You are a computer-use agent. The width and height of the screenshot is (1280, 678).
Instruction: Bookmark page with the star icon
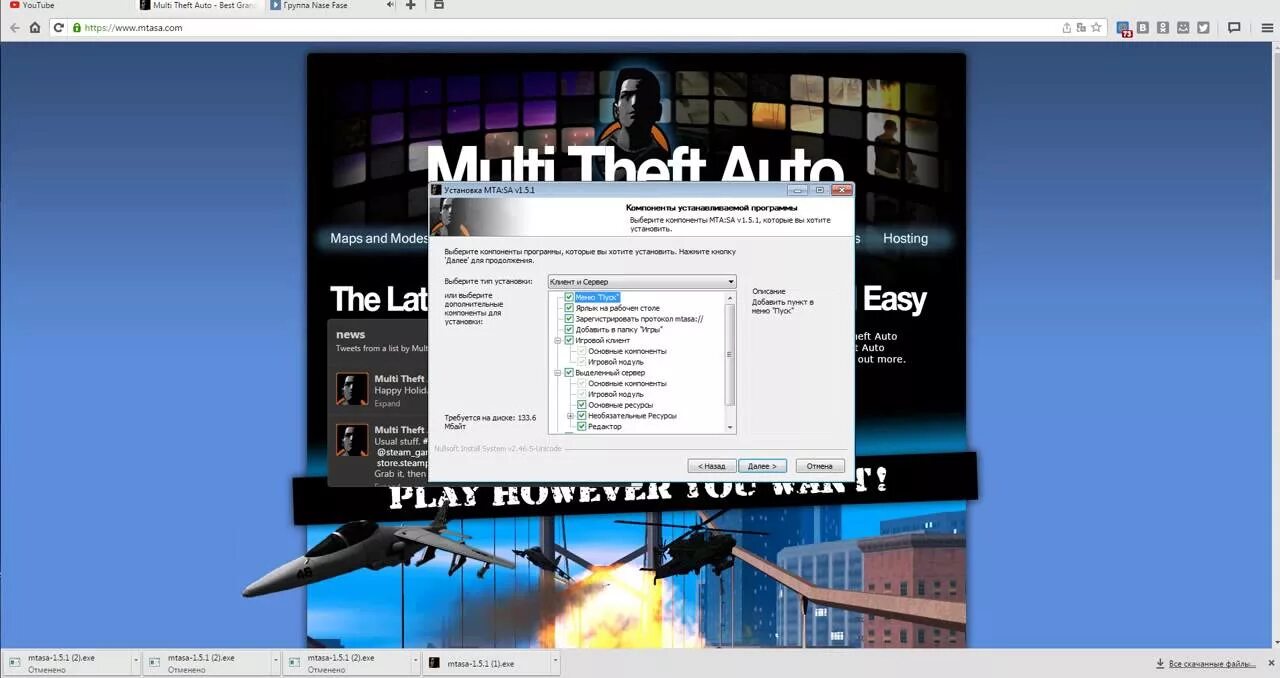point(1096,28)
